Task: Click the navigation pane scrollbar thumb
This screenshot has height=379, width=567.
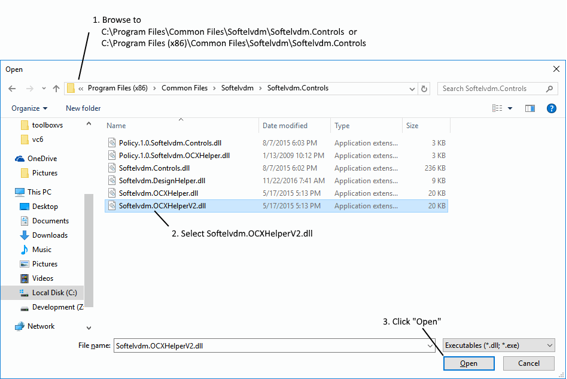Action: pyautogui.click(x=89, y=250)
